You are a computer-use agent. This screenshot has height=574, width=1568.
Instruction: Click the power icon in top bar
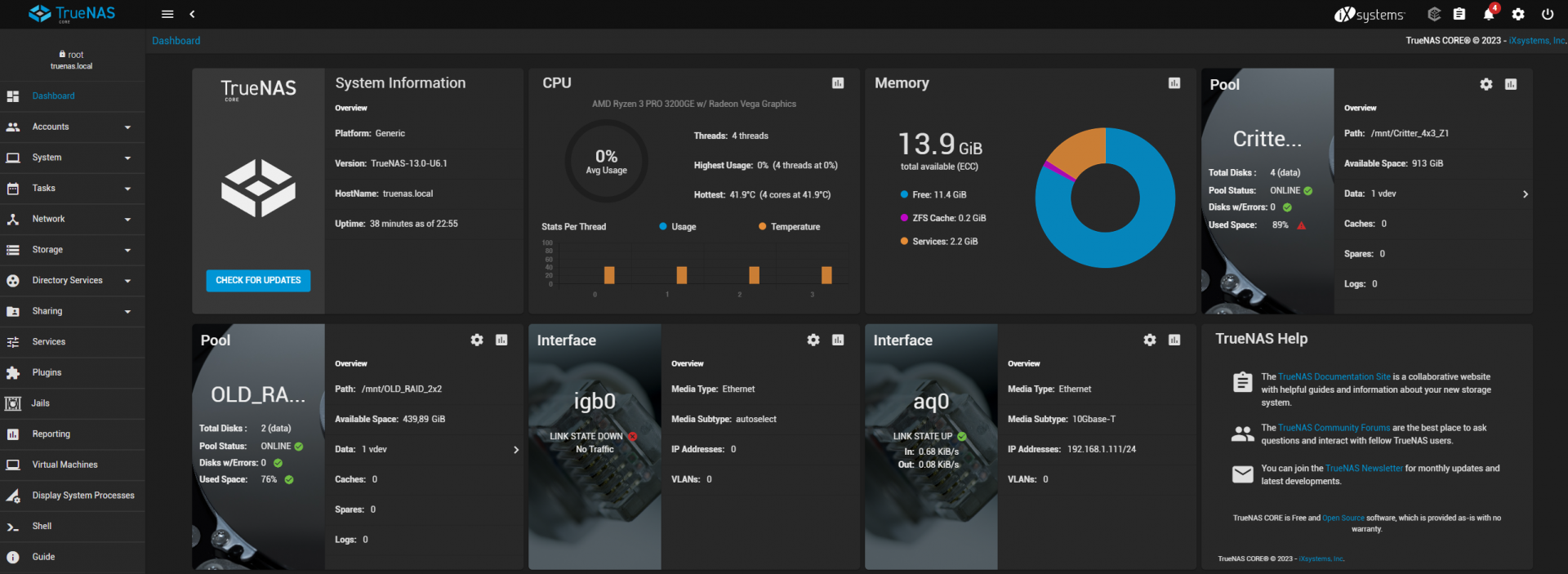[x=1548, y=14]
